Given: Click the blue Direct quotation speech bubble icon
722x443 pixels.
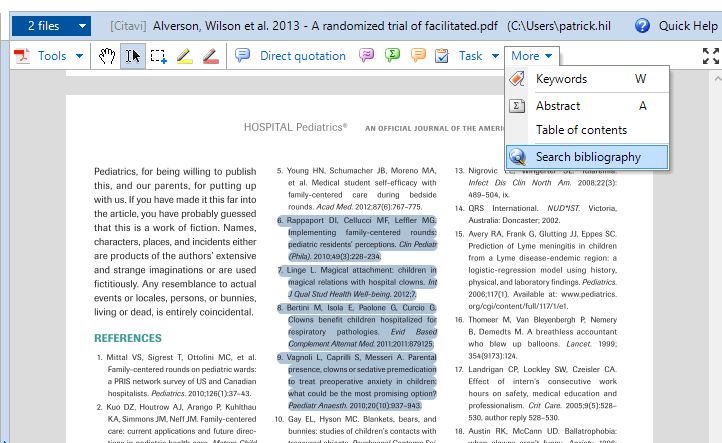Looking at the screenshot, I should (x=242, y=56).
